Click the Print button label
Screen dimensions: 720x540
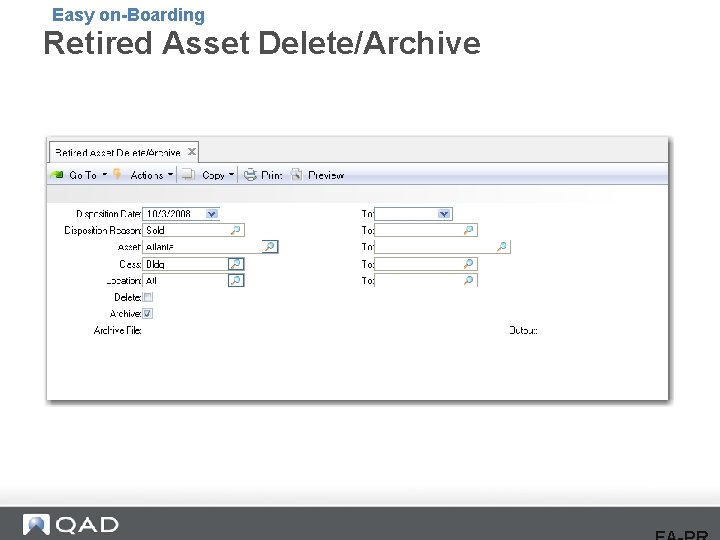pos(271,175)
